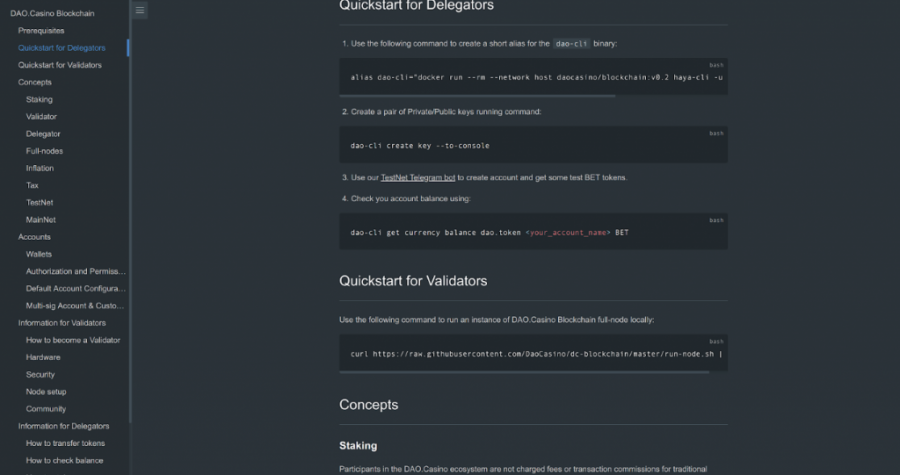The height and width of the screenshot is (475, 900).
Task: Open Inflation entry in sidebar
Action: click(40, 168)
